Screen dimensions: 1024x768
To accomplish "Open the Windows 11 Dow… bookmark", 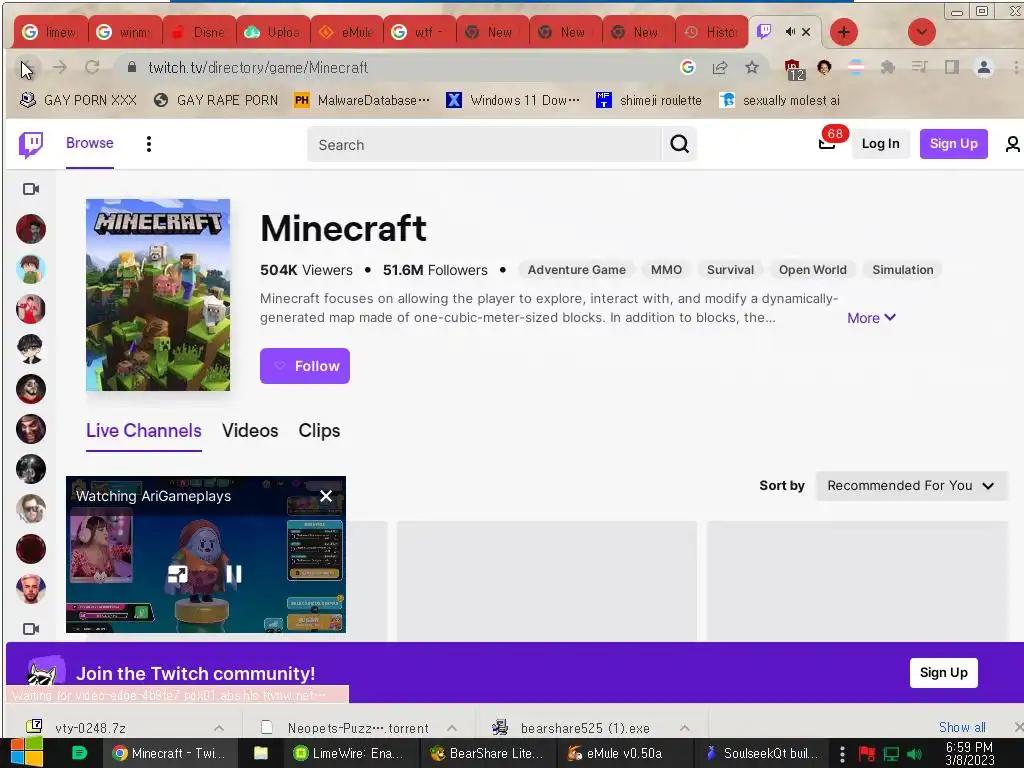I will click(x=513, y=100).
